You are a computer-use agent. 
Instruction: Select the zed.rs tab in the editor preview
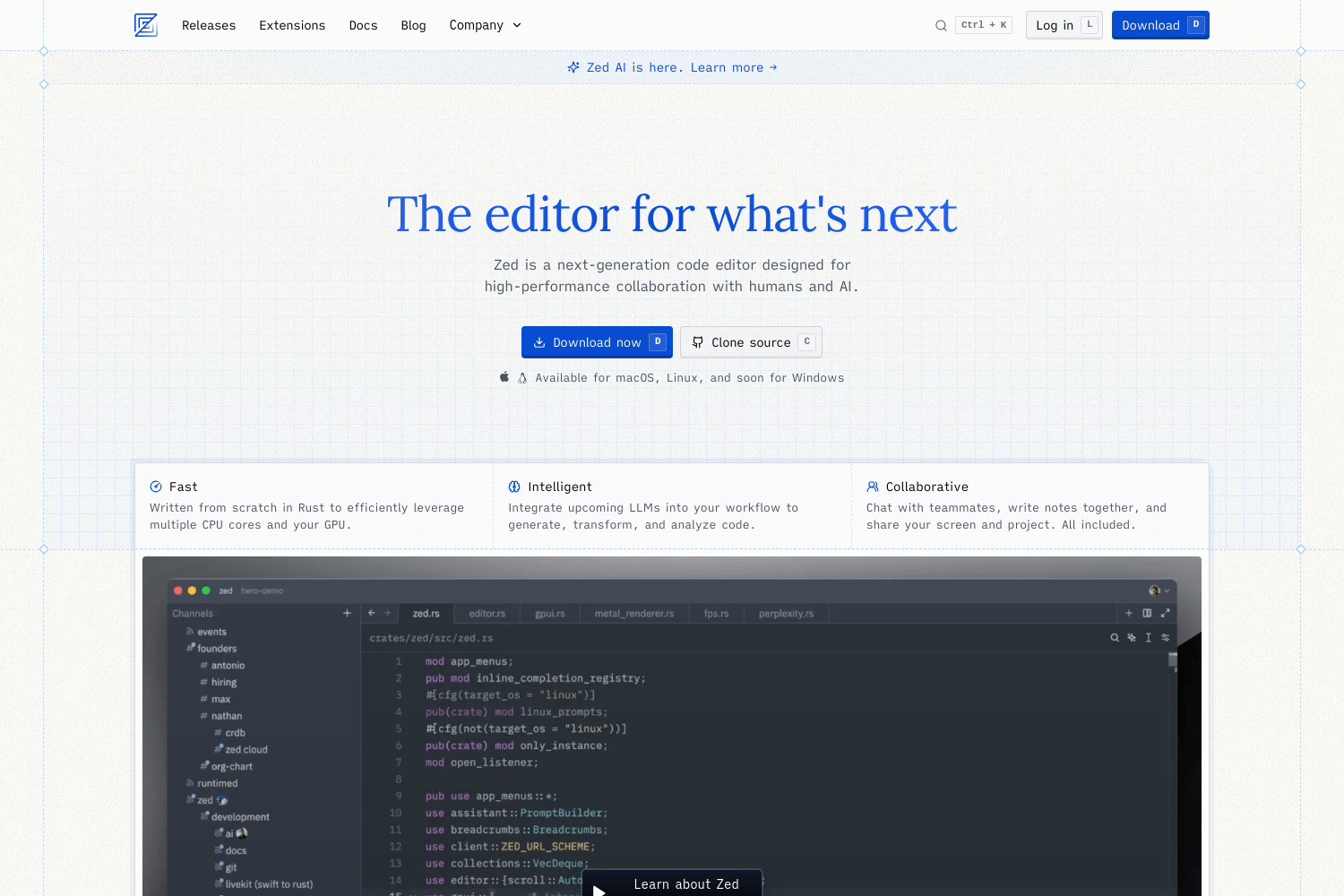coord(426,614)
